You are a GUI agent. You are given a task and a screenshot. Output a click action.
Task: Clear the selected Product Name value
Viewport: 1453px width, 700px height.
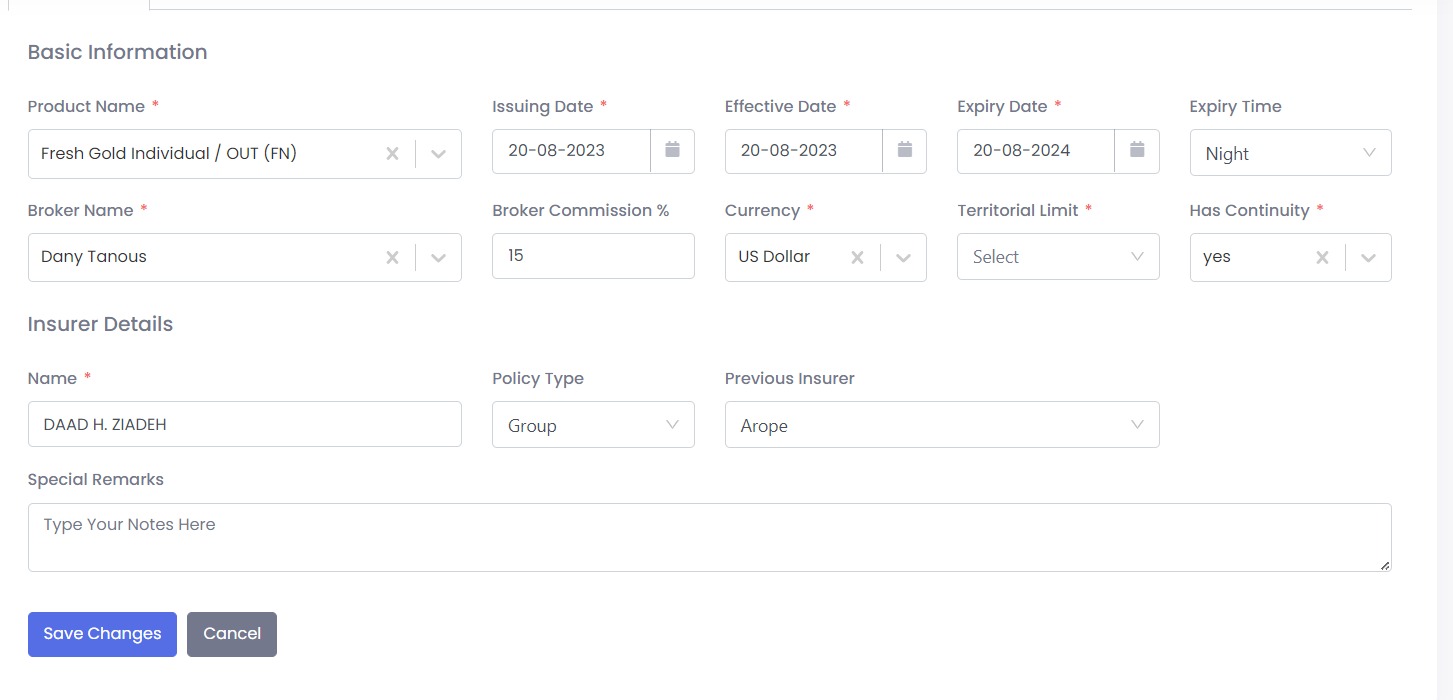[392, 154]
